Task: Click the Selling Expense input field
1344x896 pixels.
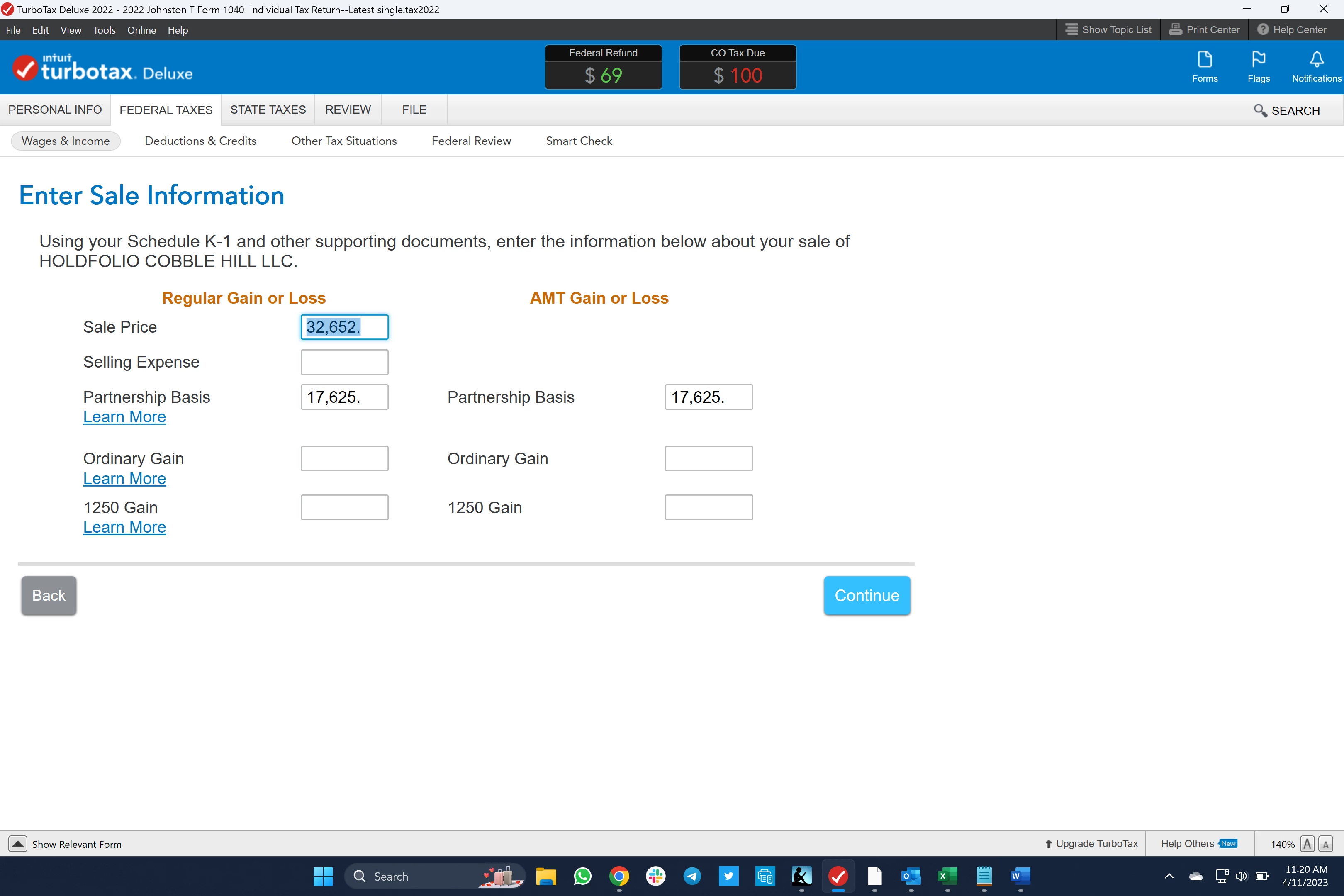Action: (x=344, y=362)
